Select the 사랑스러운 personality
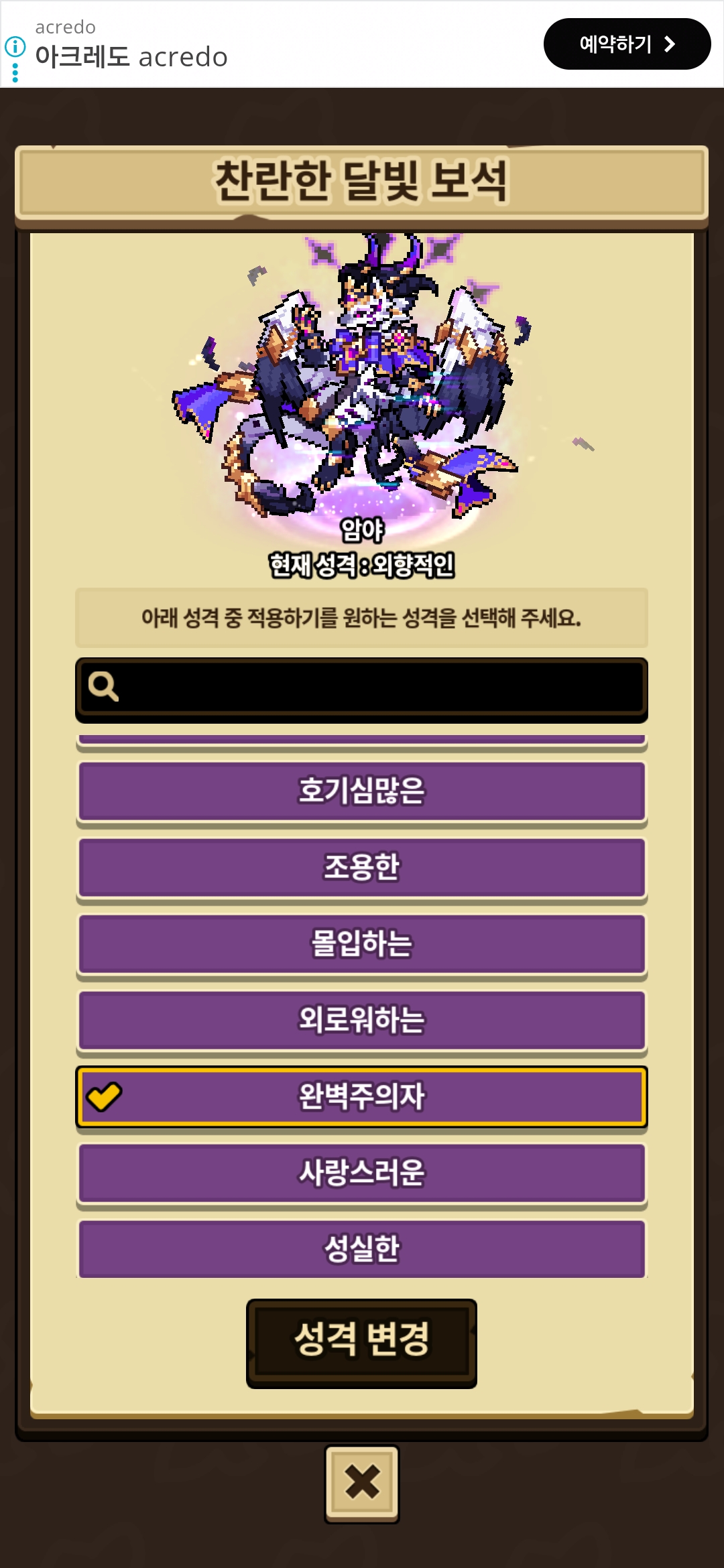 [362, 1173]
